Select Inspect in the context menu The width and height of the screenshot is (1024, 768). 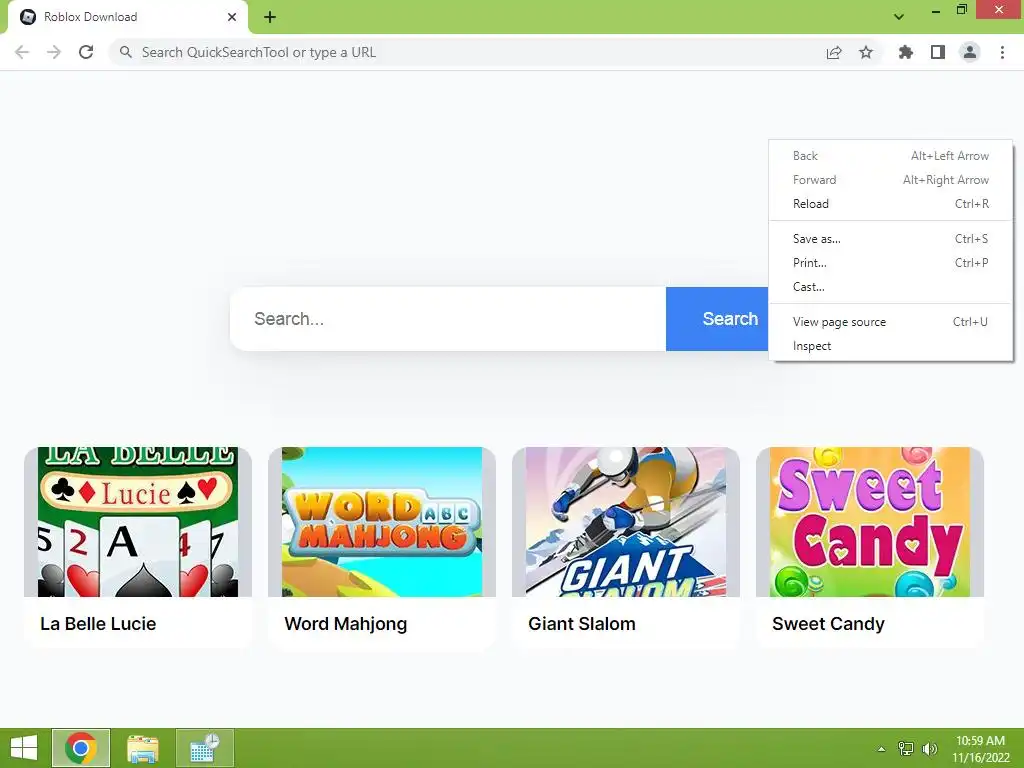click(x=891, y=345)
